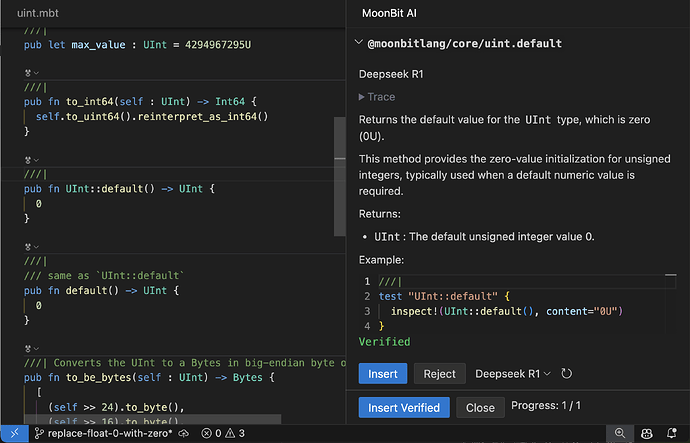Click the 'Returns:' label in documentation
Screen dimensions: 690x443
click(x=380, y=214)
